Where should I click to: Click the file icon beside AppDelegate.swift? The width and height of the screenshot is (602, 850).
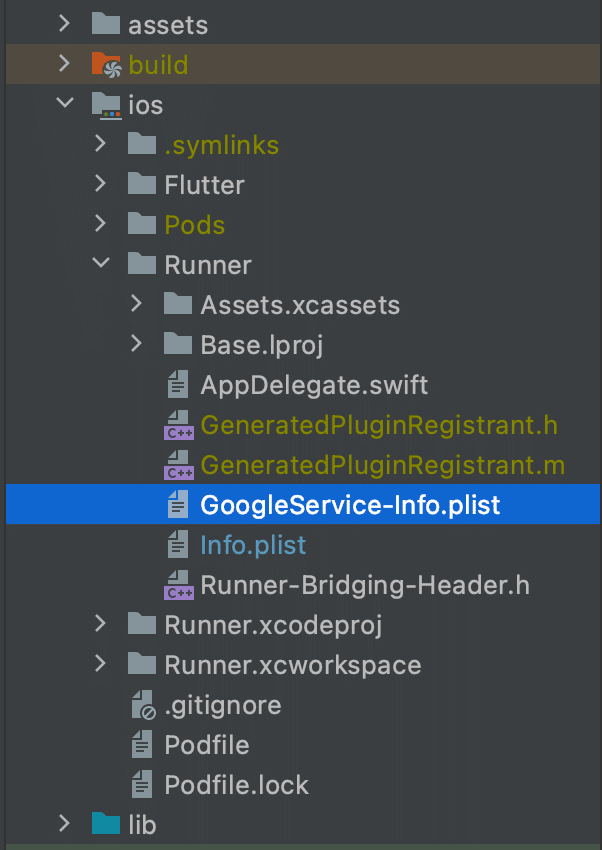point(178,384)
